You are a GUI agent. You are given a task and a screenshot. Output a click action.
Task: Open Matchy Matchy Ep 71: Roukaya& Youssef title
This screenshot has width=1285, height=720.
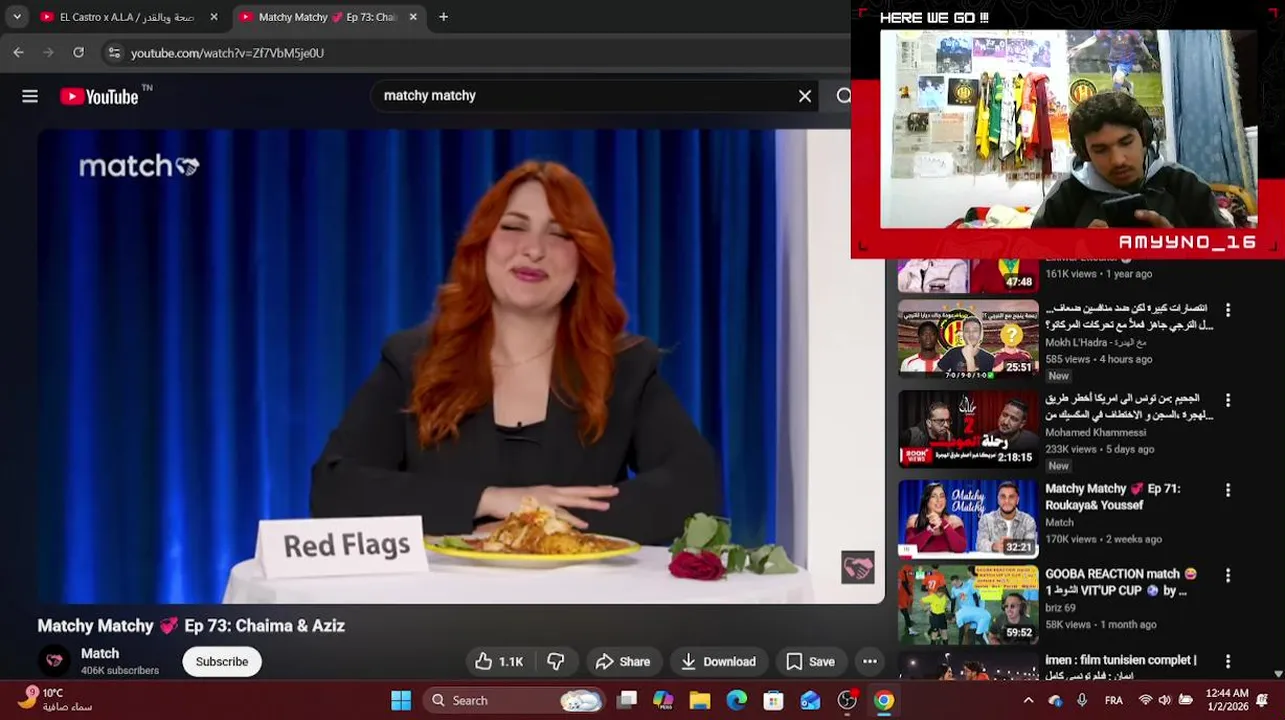pos(1113,497)
